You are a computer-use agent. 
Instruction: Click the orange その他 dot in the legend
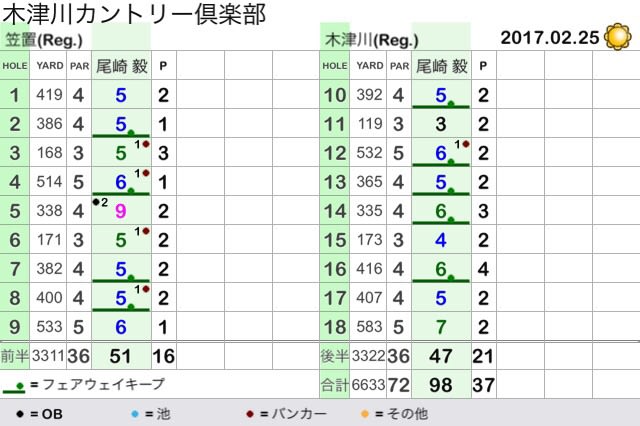pyautogui.click(x=365, y=414)
